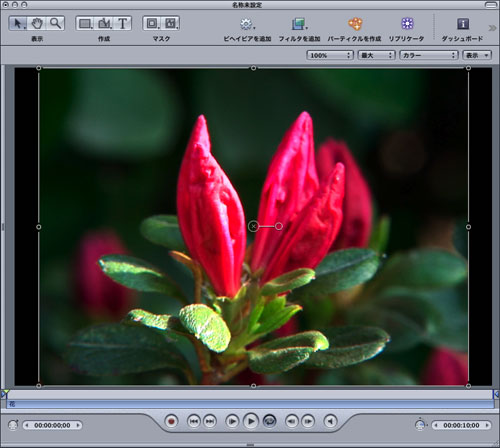Open the 100% zoom level dropdown

pos(330,55)
